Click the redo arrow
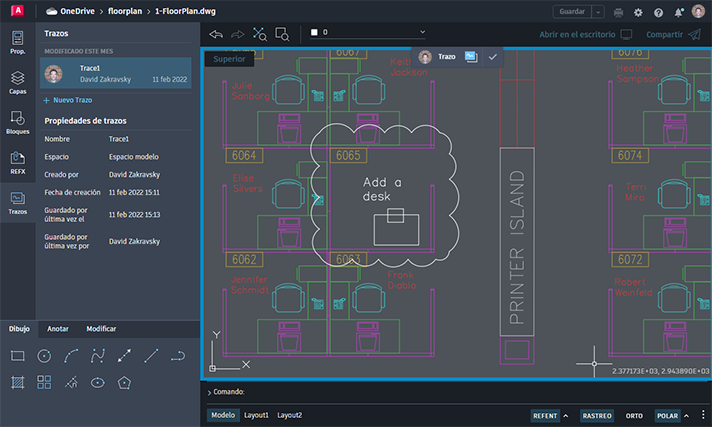 237,34
